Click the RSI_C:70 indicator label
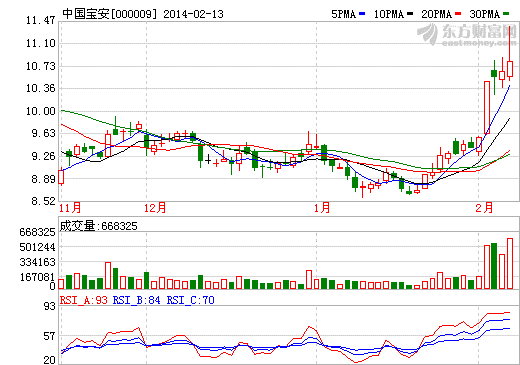This screenshot has width=520, height=365. click(x=190, y=300)
